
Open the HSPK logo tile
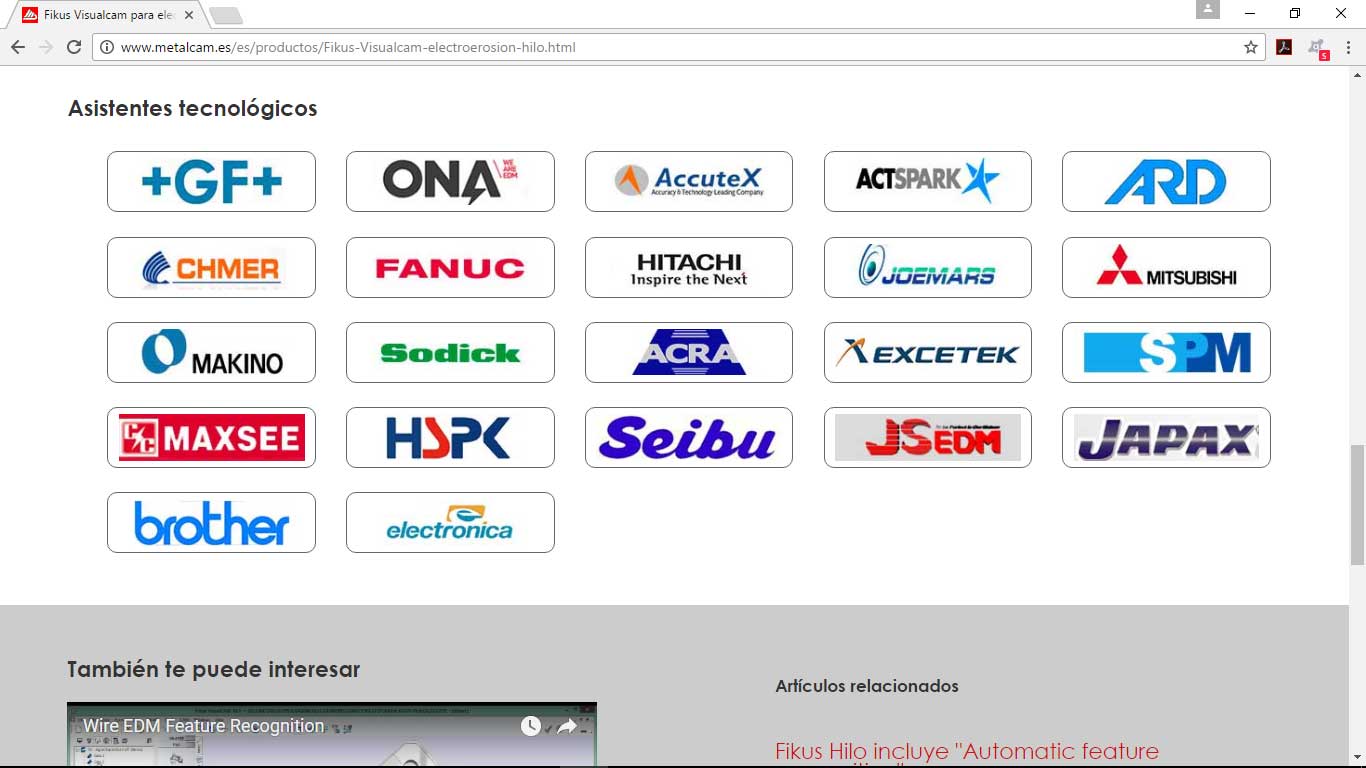[x=450, y=437]
